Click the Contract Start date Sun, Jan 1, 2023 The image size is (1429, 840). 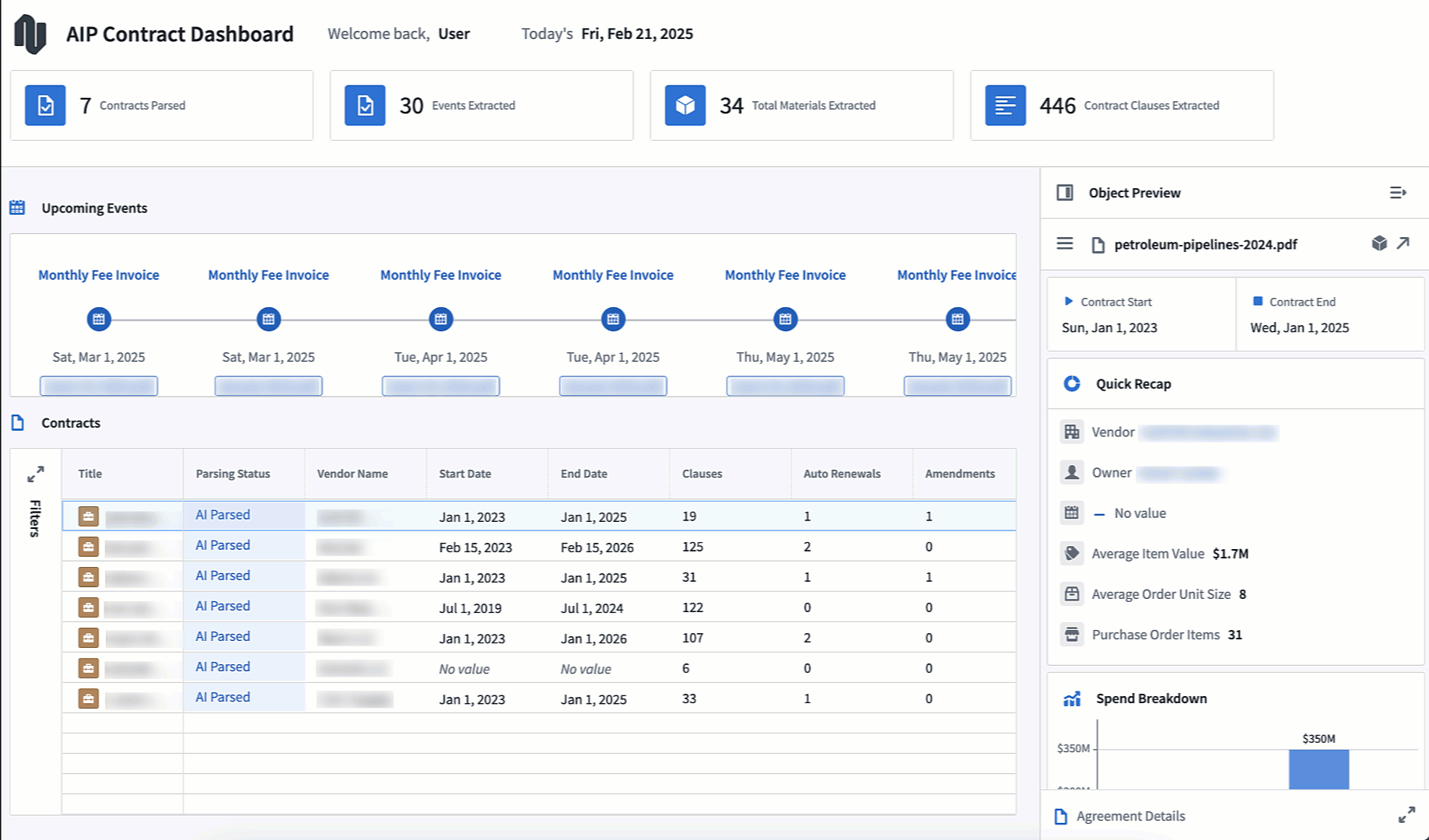(1109, 327)
